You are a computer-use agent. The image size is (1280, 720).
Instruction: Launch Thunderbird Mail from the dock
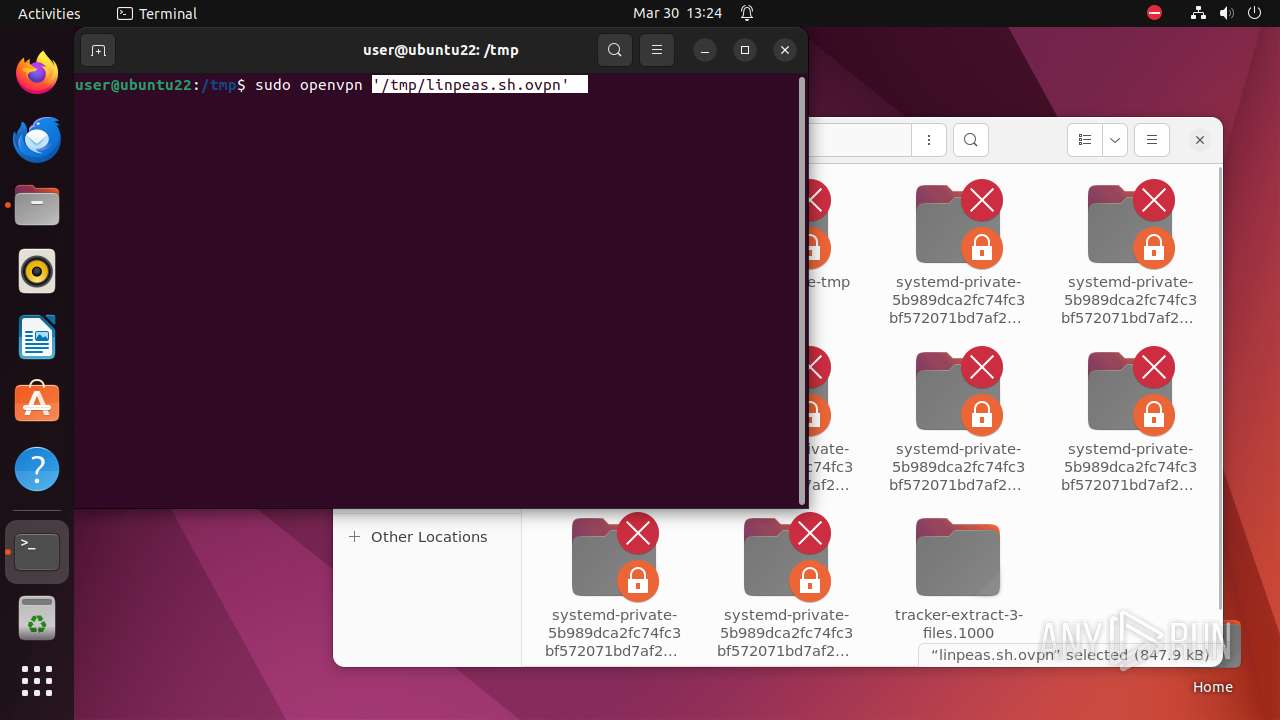[37, 139]
